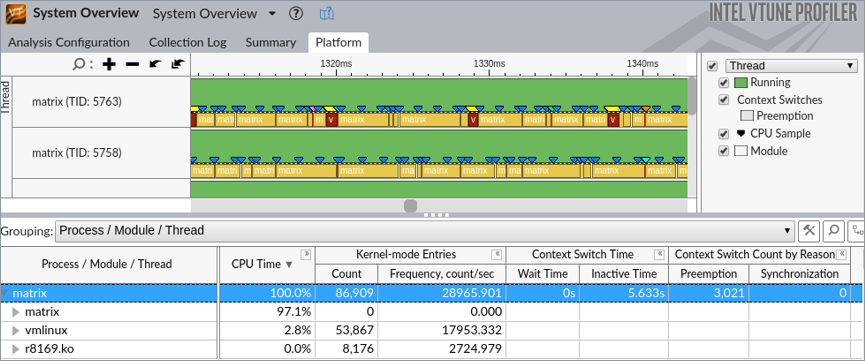The image size is (865, 361).
Task: Uncheck the Running checkbox in legend
Action: (x=724, y=83)
